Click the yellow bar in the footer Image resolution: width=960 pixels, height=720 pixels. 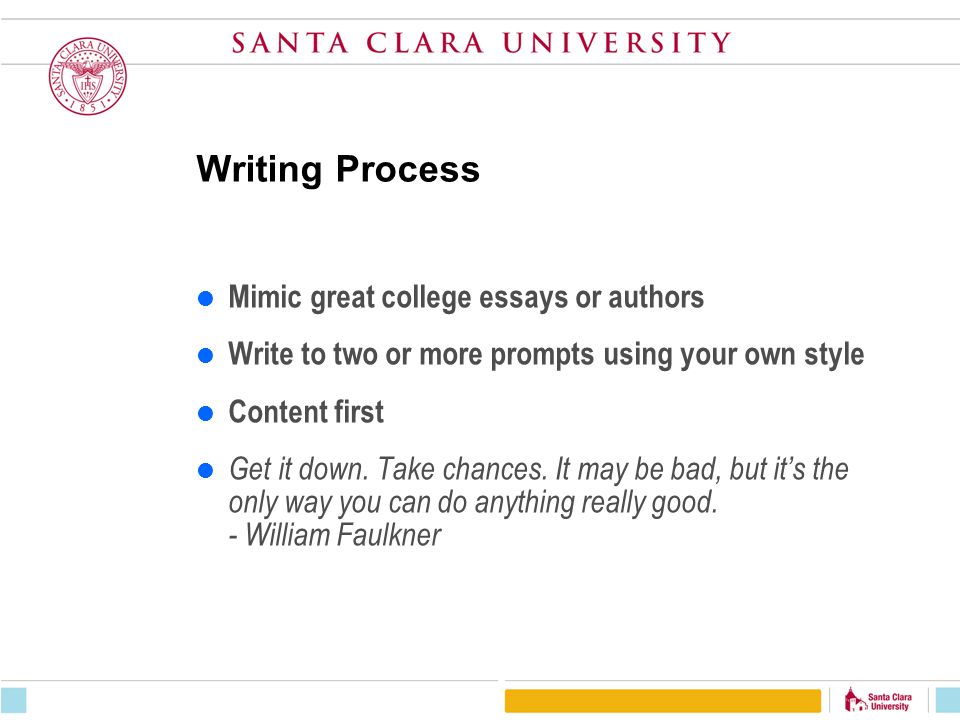(x=662, y=701)
